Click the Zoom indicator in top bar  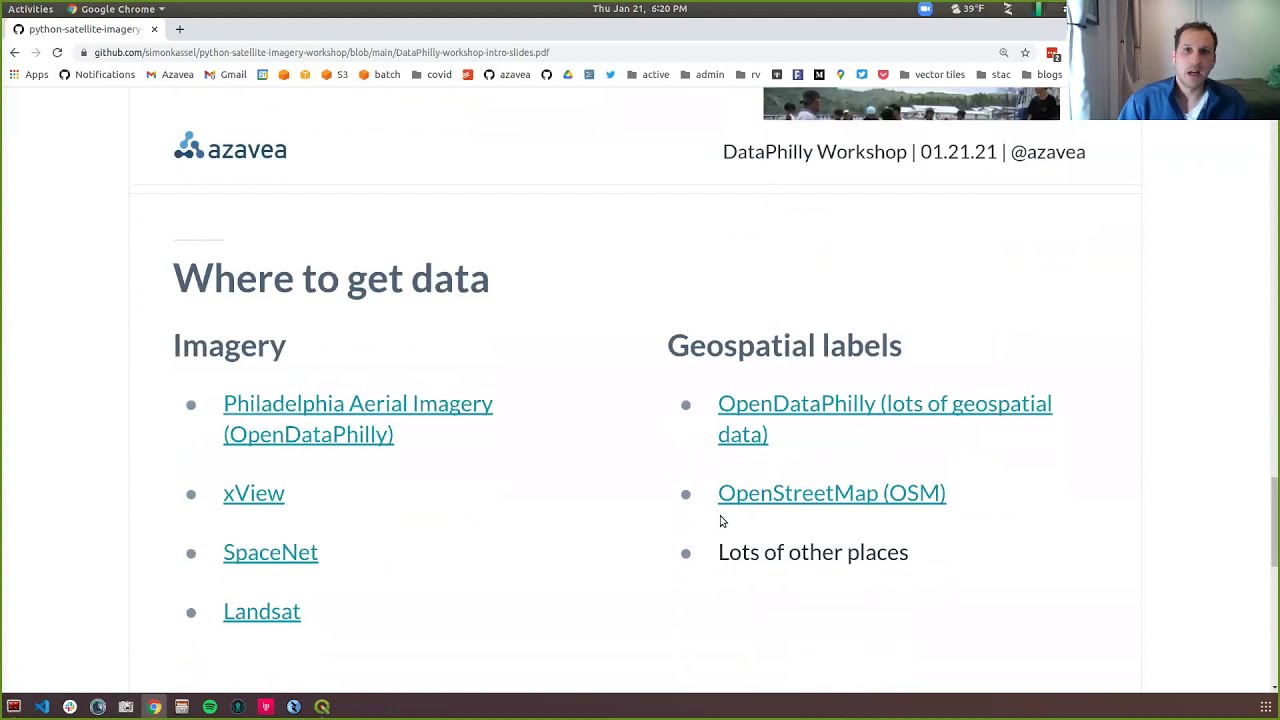pos(925,8)
